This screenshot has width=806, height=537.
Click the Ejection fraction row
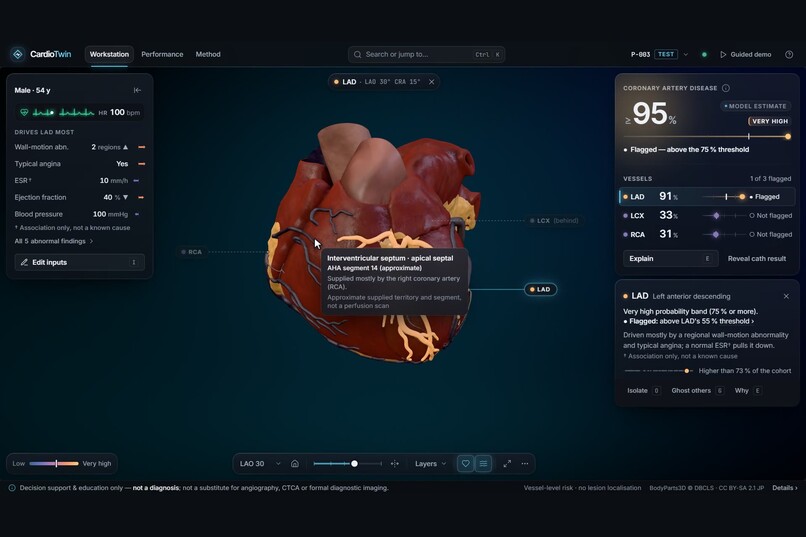click(80, 197)
